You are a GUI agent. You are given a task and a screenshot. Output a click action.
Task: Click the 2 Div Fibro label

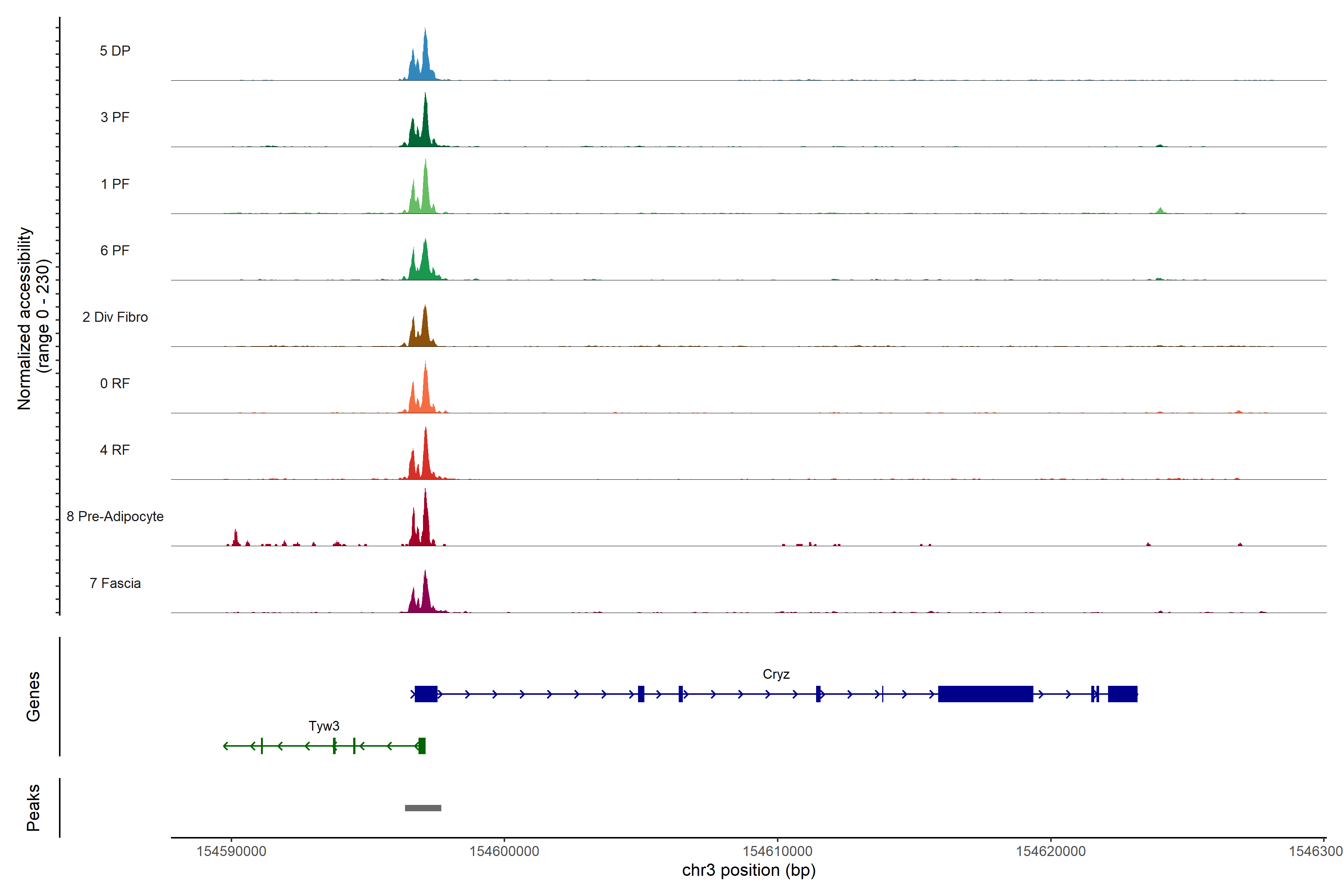pos(115,317)
